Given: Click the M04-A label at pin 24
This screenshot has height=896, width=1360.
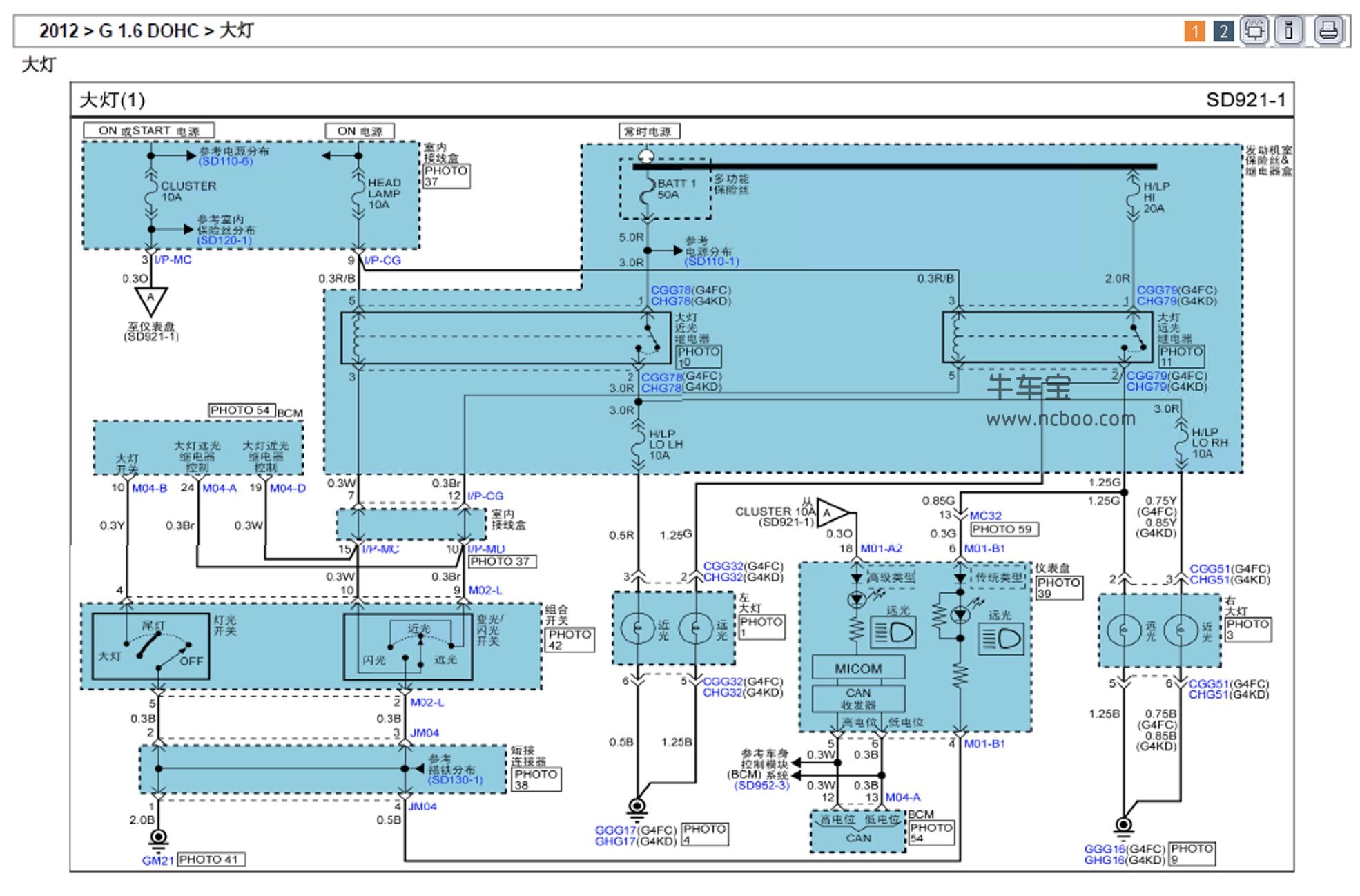Looking at the screenshot, I should (x=220, y=489).
